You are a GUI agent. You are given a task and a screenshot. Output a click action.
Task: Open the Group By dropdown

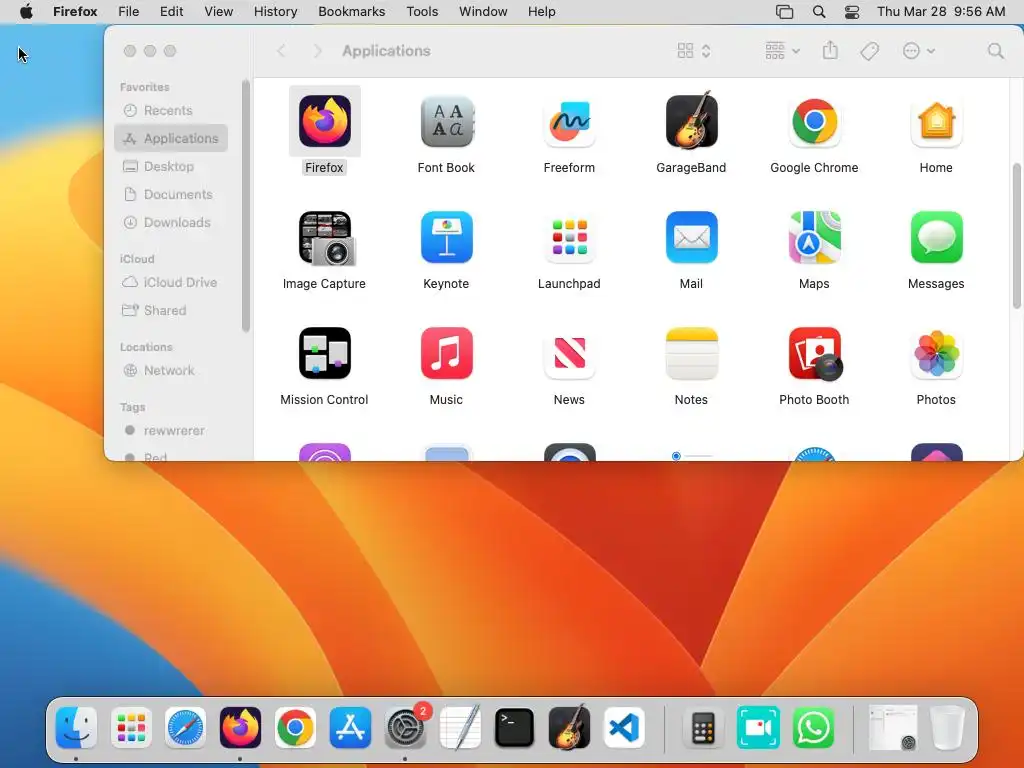pyautogui.click(x=782, y=51)
